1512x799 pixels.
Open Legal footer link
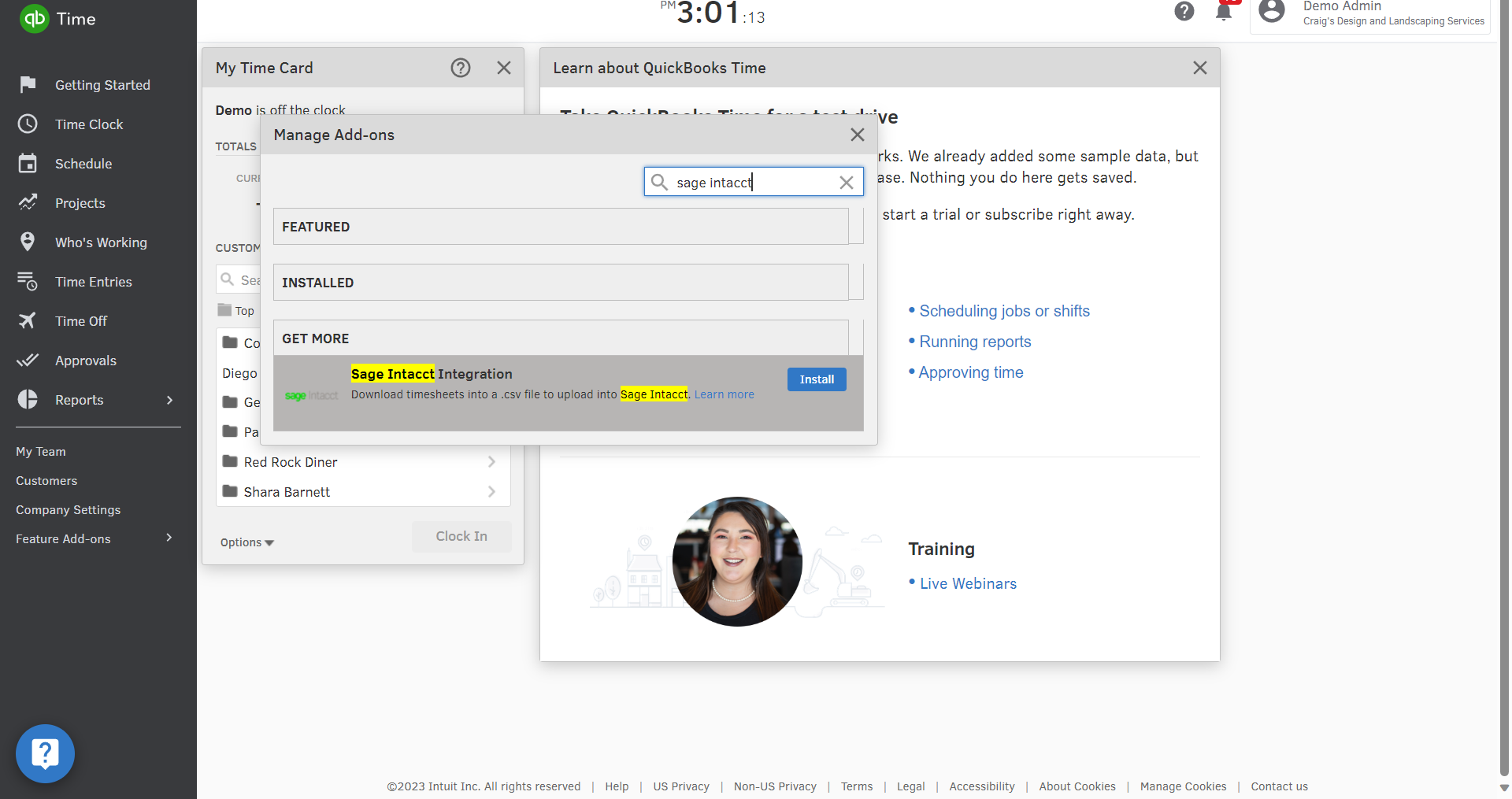tap(911, 786)
